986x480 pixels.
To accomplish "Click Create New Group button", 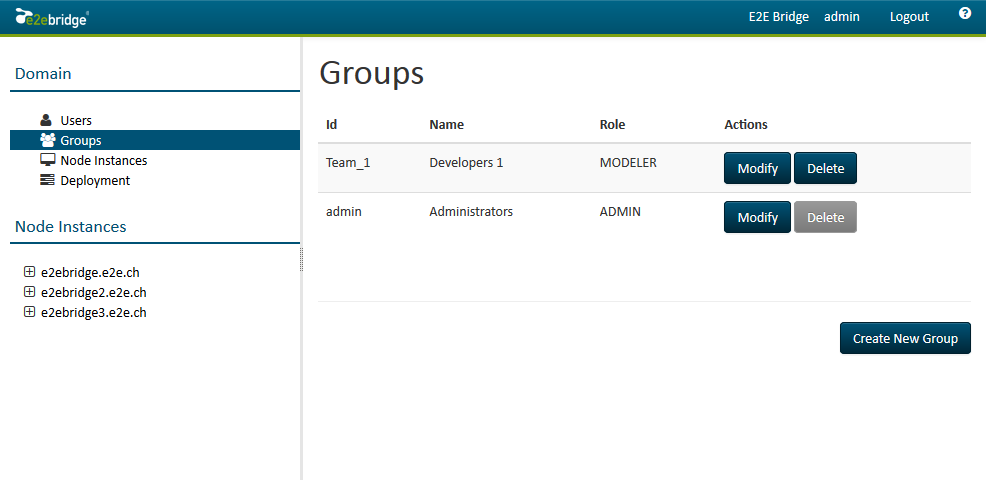I will tap(905, 338).
